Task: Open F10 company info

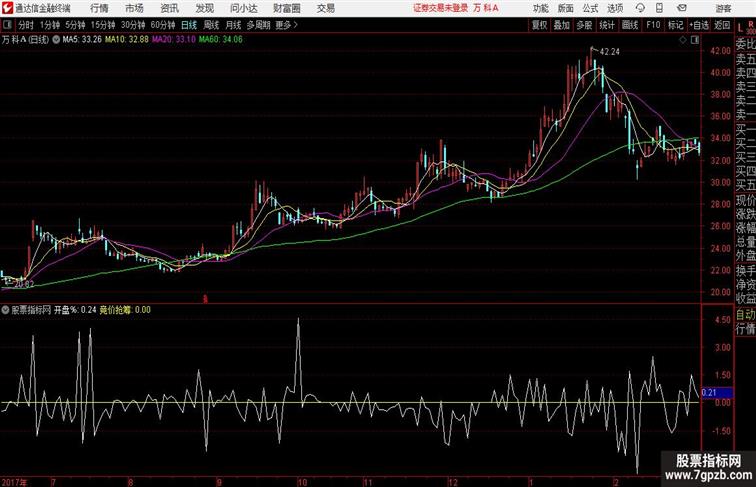Action: pos(653,25)
